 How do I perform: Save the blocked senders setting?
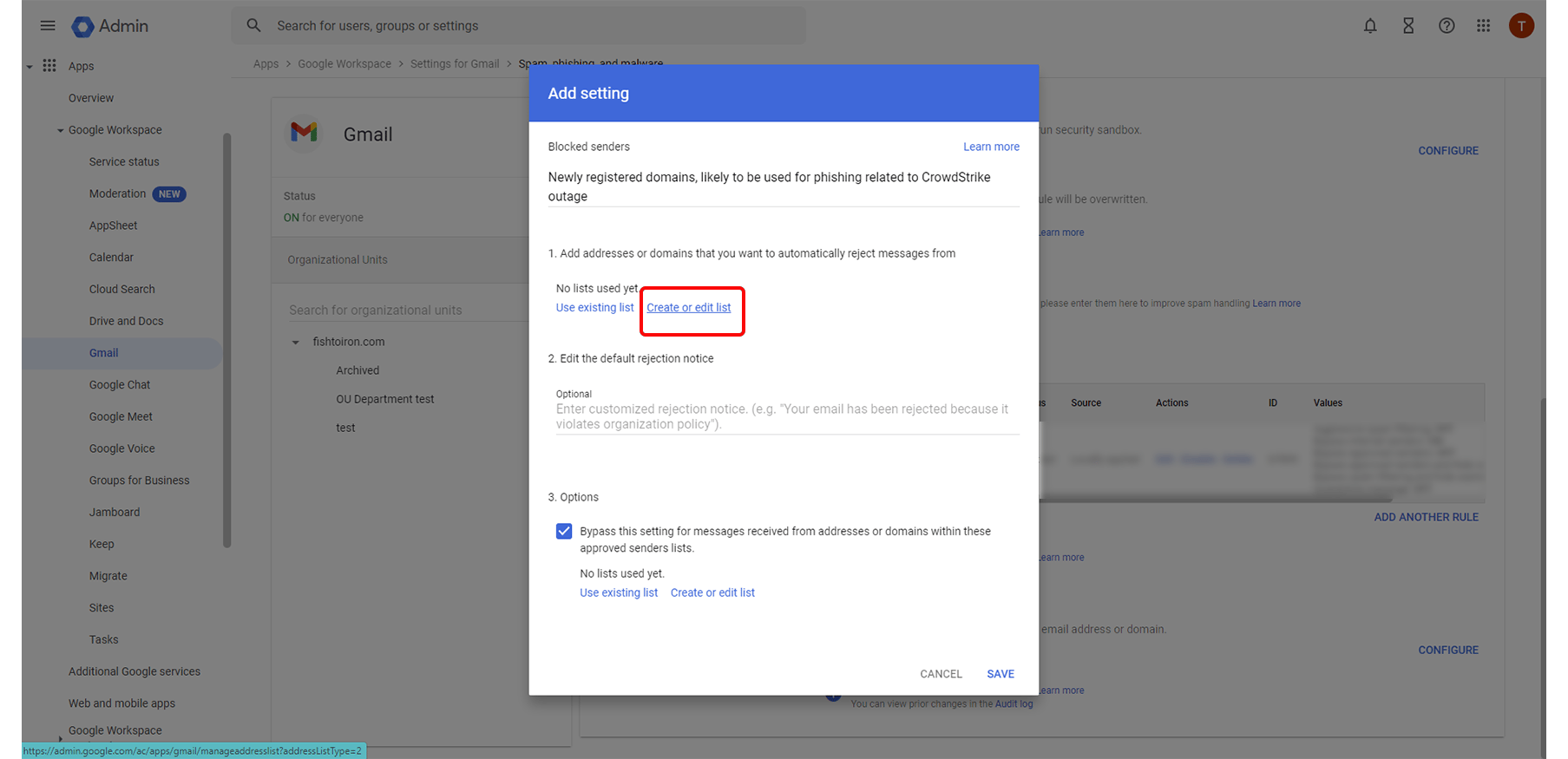[x=1001, y=674]
